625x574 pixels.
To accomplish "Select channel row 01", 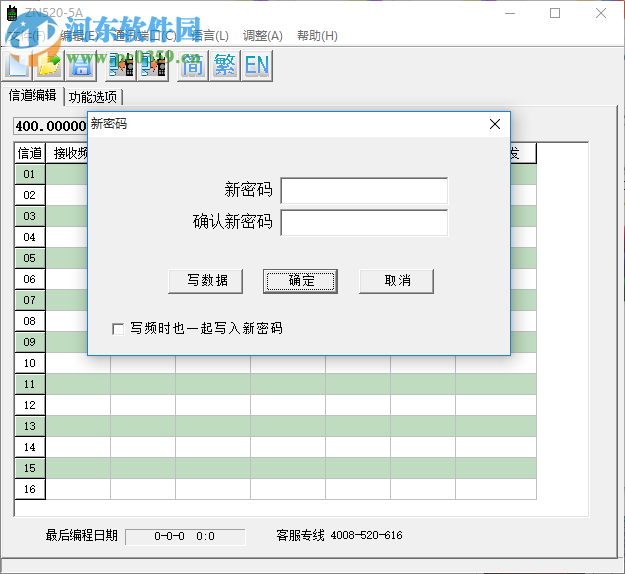I will [29, 174].
